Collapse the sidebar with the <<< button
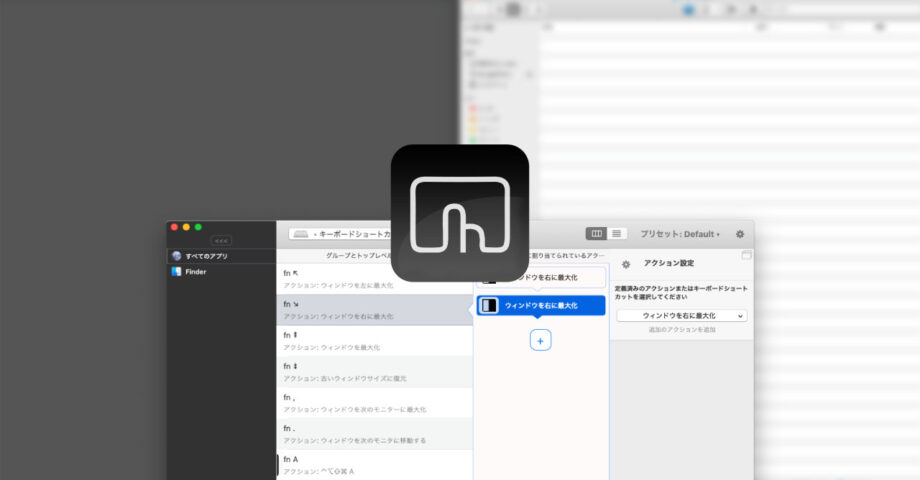The height and width of the screenshot is (480, 920). click(221, 241)
